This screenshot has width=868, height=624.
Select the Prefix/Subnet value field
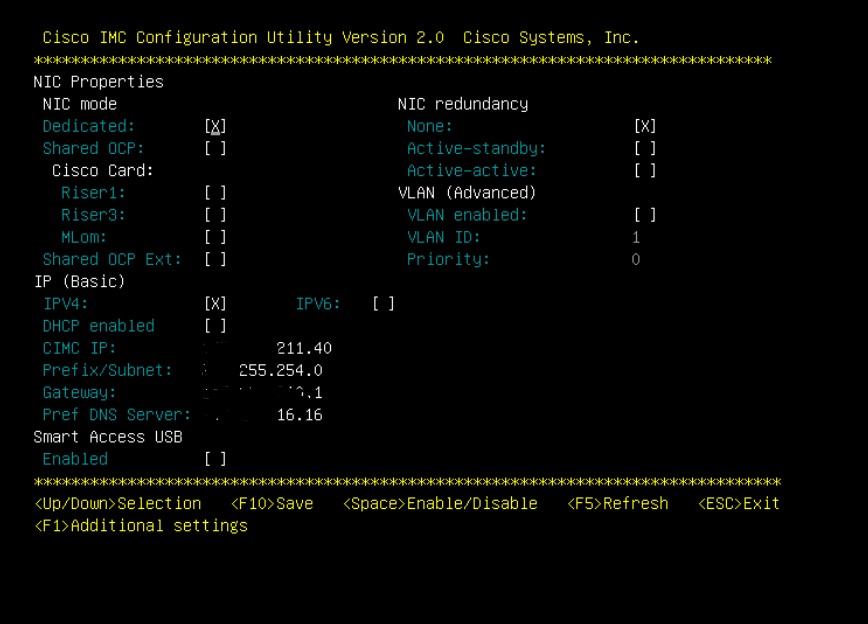[263, 370]
